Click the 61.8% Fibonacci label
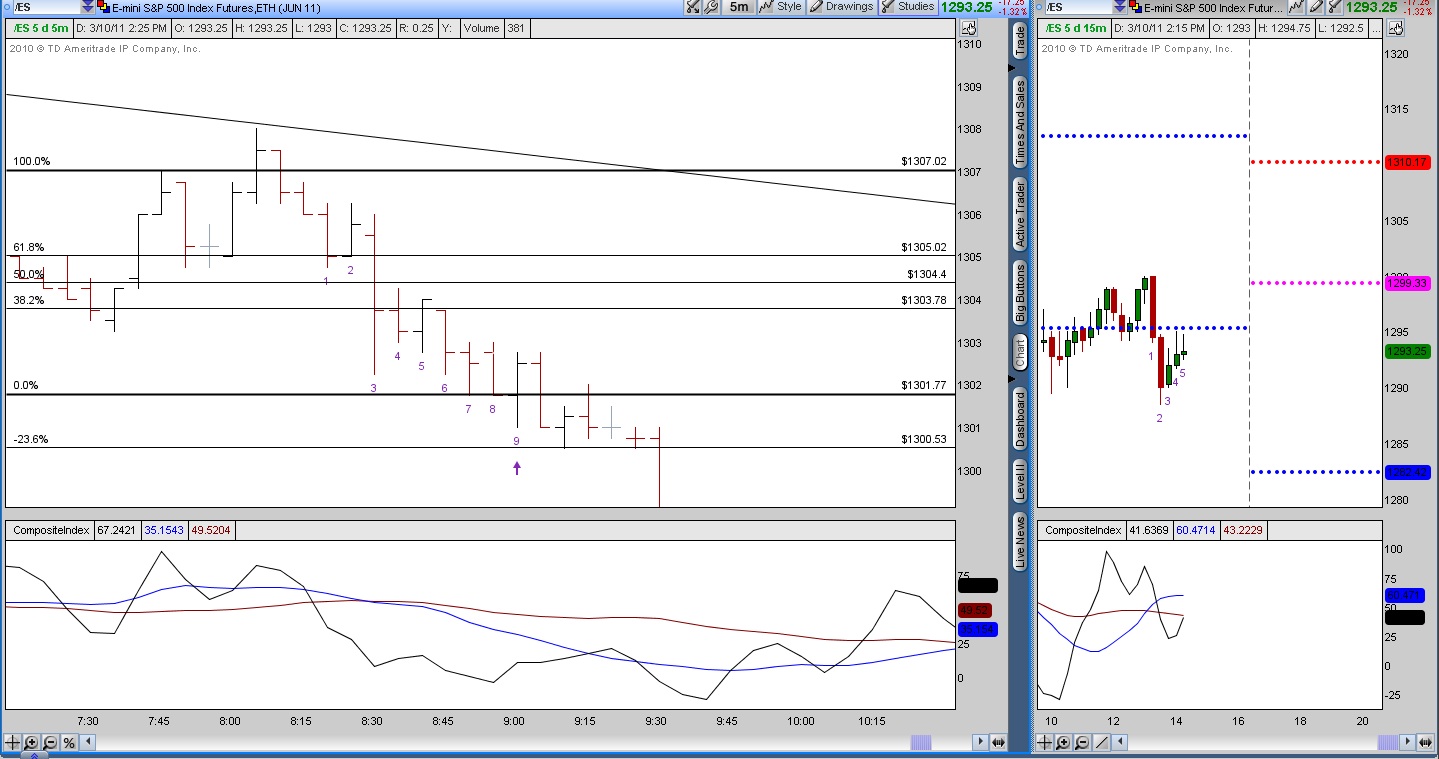The image size is (1439, 759). click(29, 247)
